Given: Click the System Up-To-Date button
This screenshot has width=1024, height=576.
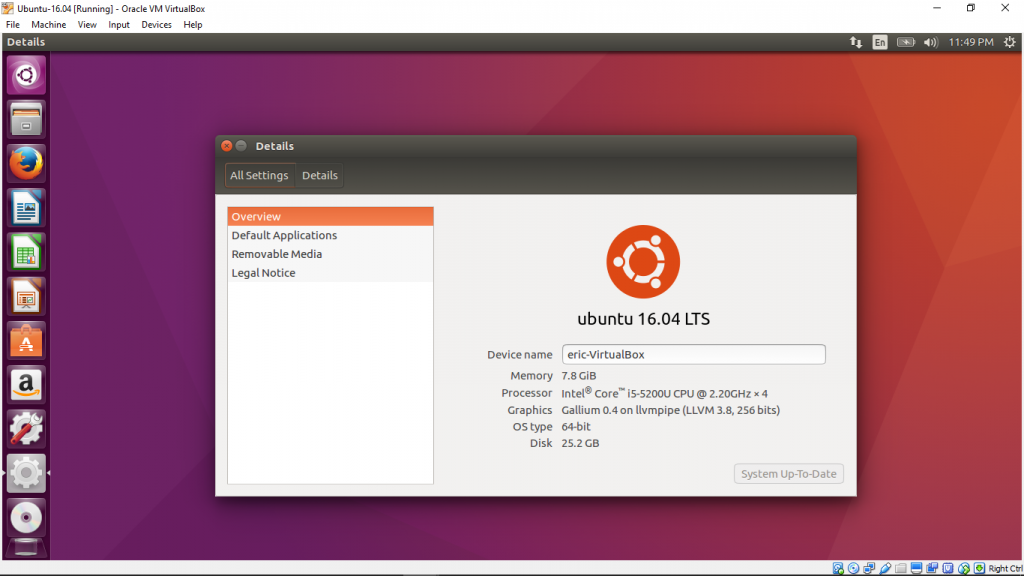Looking at the screenshot, I should click(x=788, y=473).
